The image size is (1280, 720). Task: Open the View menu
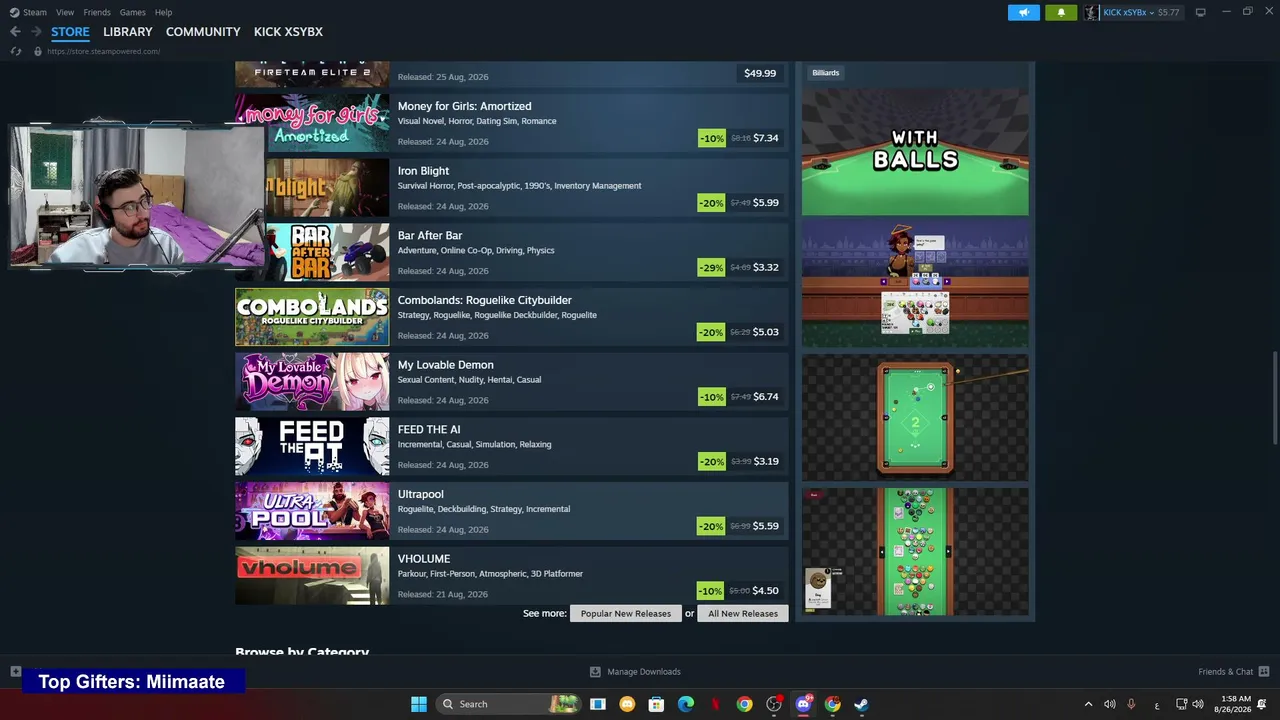(65, 12)
